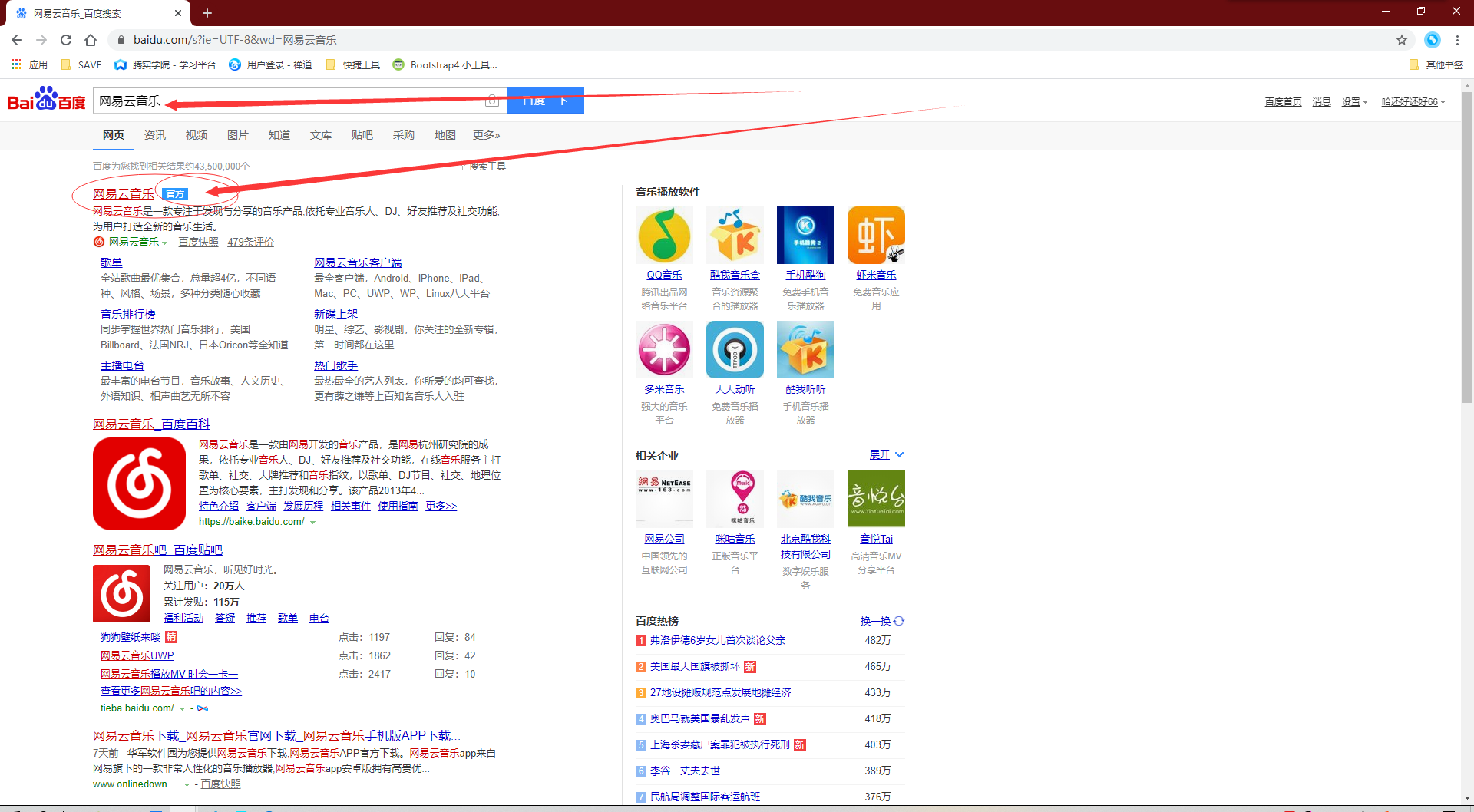The height and width of the screenshot is (812, 1474).
Task: Click the browser forward arrow
Action: [41, 40]
